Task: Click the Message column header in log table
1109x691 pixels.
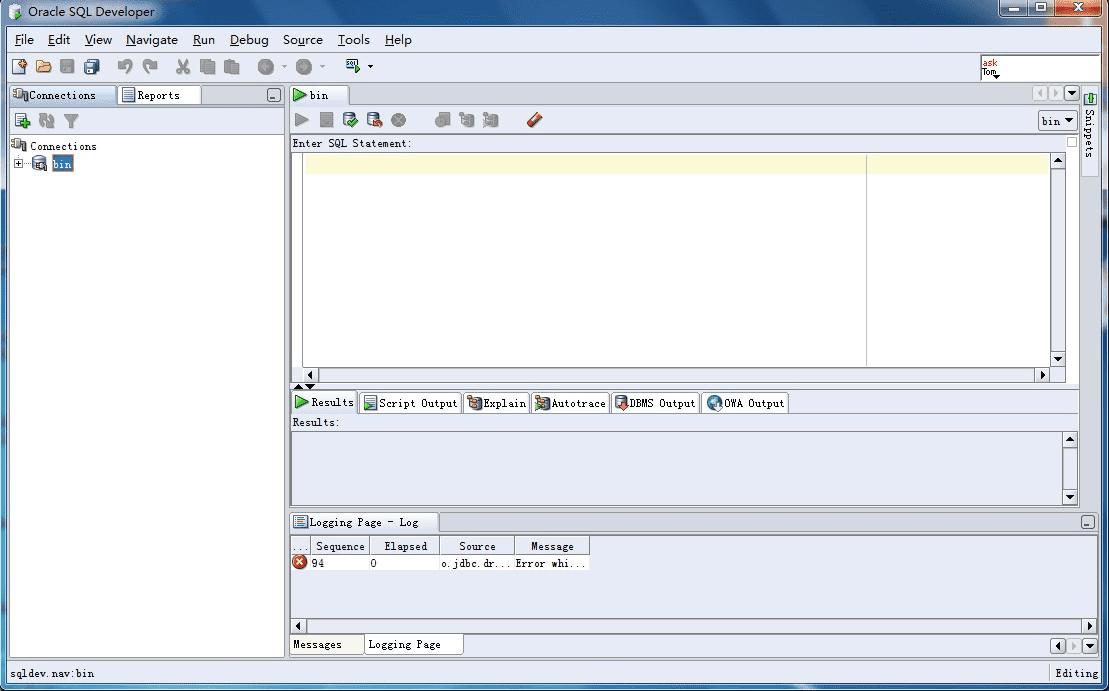Action: click(x=552, y=546)
